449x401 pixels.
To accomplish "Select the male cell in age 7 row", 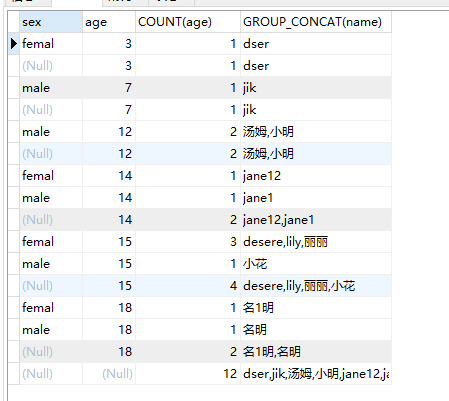I will [x=51, y=88].
